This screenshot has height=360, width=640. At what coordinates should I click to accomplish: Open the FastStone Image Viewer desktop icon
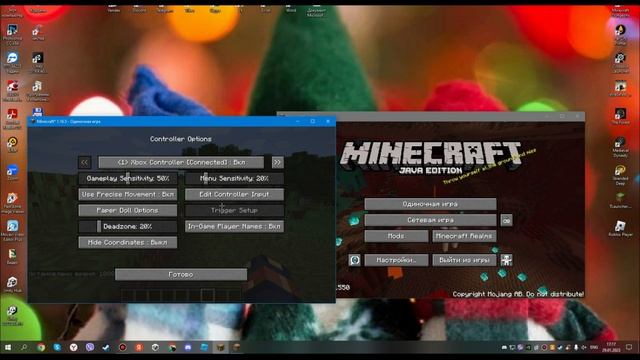point(12,203)
